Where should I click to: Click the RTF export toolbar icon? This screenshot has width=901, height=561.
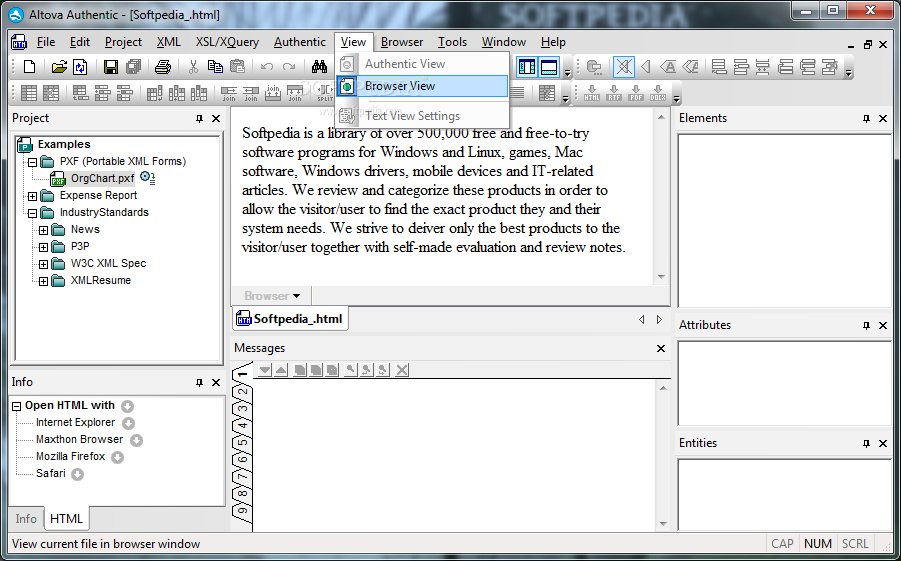pos(614,93)
